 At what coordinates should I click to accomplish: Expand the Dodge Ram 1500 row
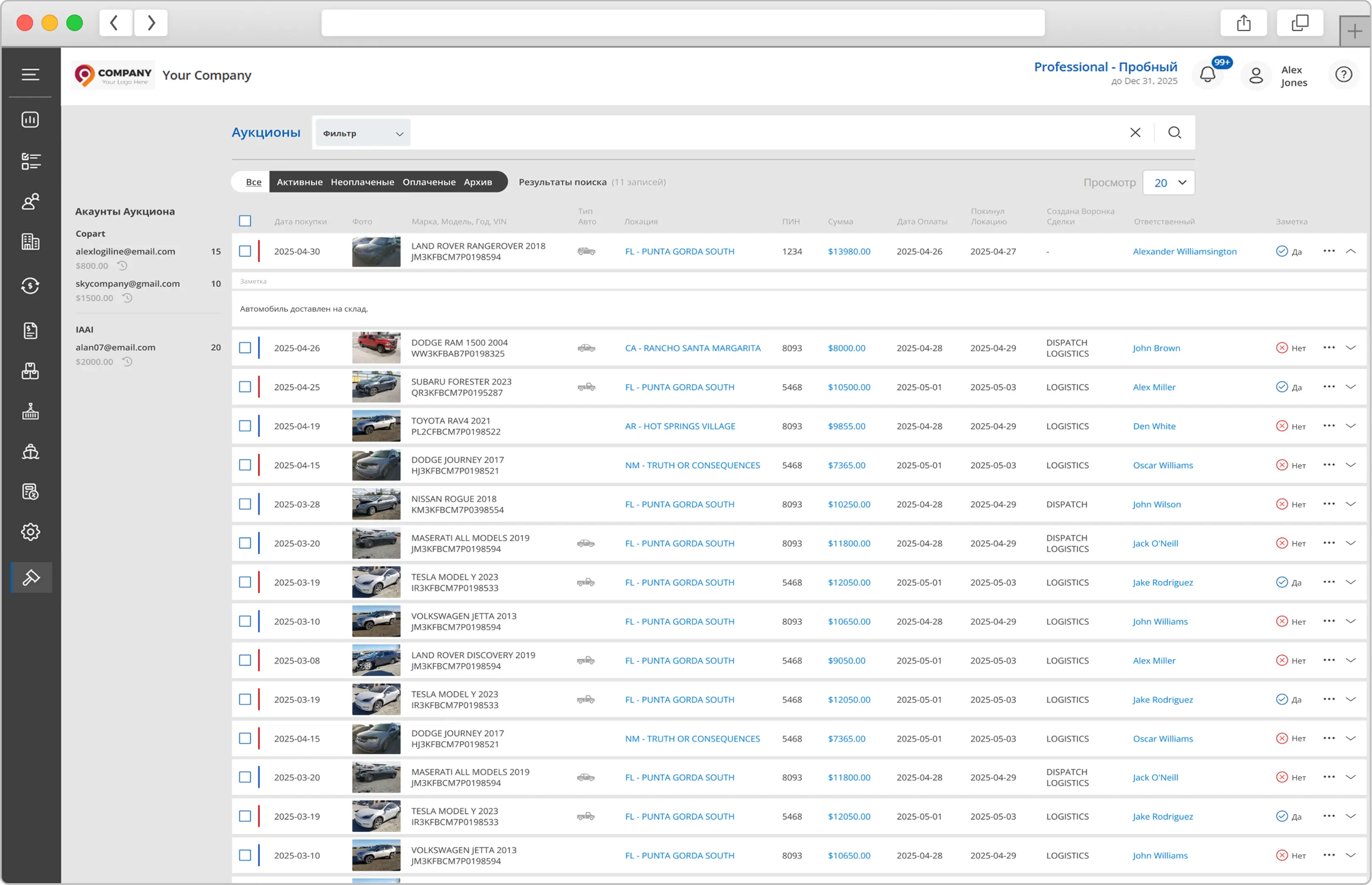[1351, 348]
